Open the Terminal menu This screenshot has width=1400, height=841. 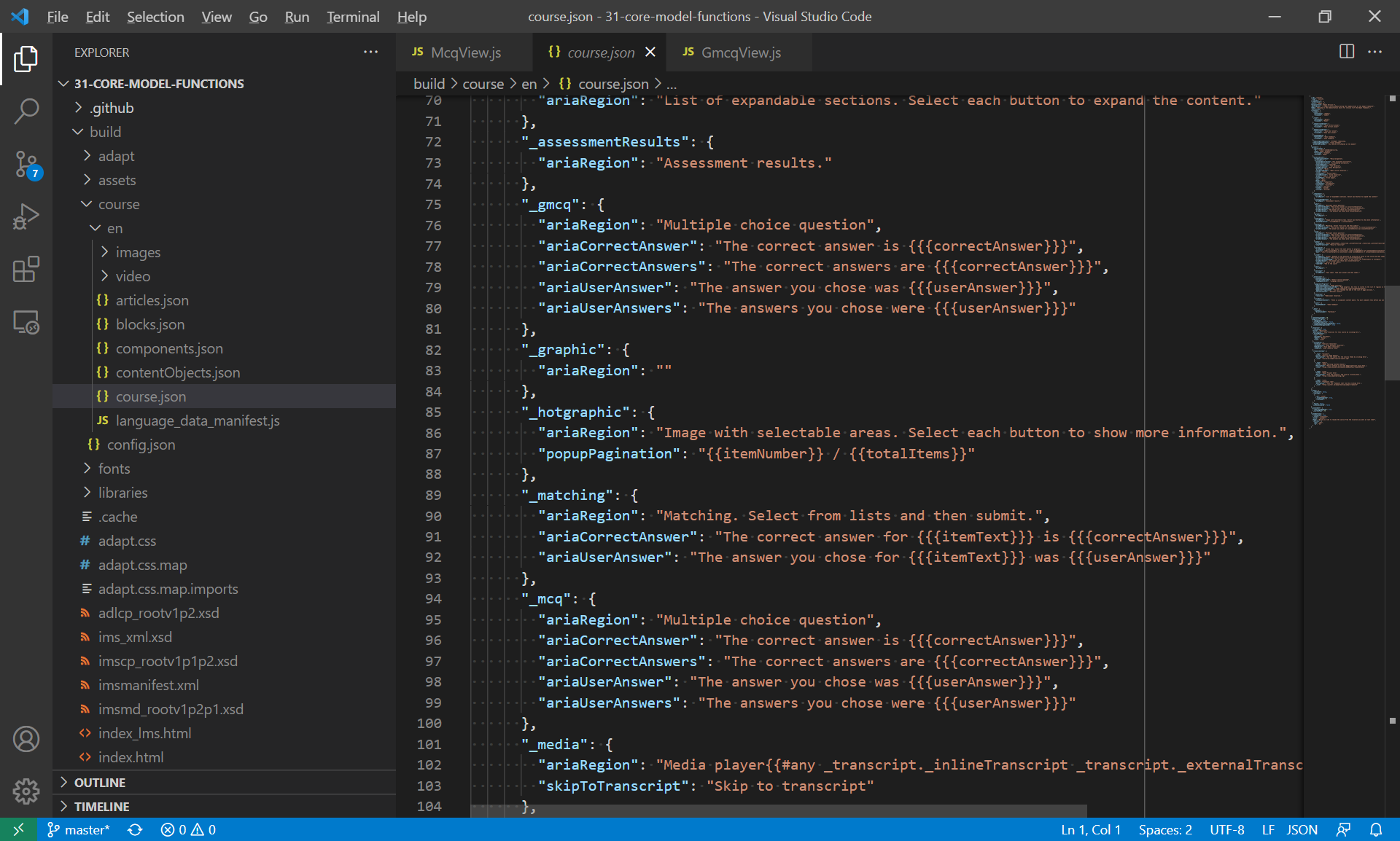coord(352,16)
